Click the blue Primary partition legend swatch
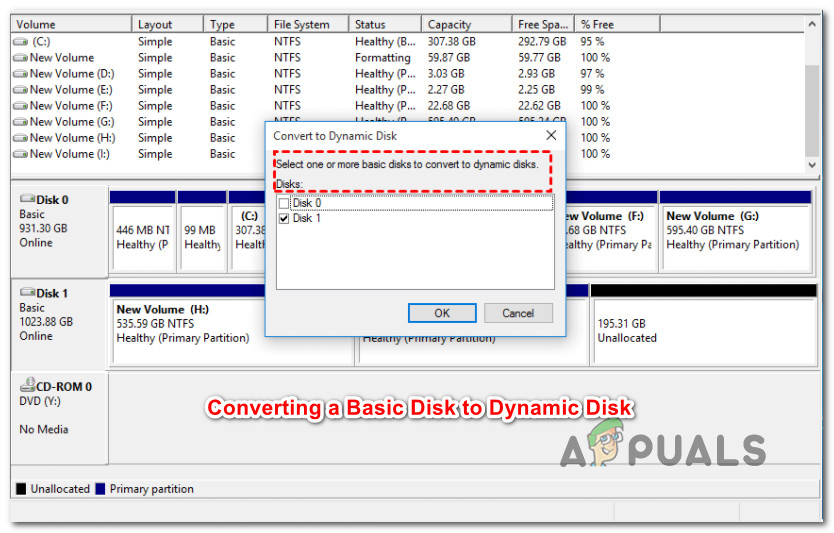Viewport: 834px width, 533px height. point(100,489)
